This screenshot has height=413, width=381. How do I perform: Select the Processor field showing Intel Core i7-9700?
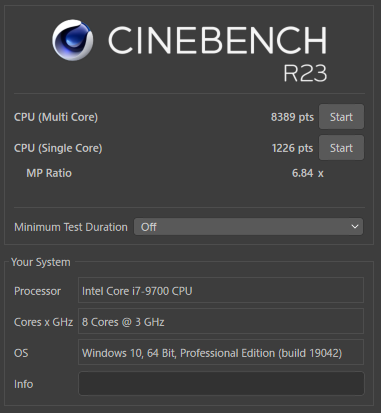click(x=221, y=290)
